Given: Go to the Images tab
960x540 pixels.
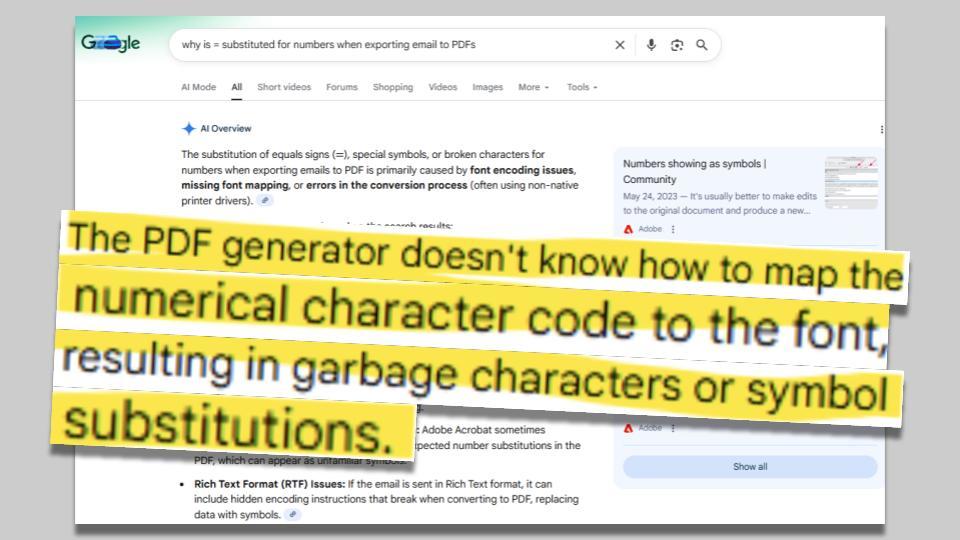Looking at the screenshot, I should point(487,87).
